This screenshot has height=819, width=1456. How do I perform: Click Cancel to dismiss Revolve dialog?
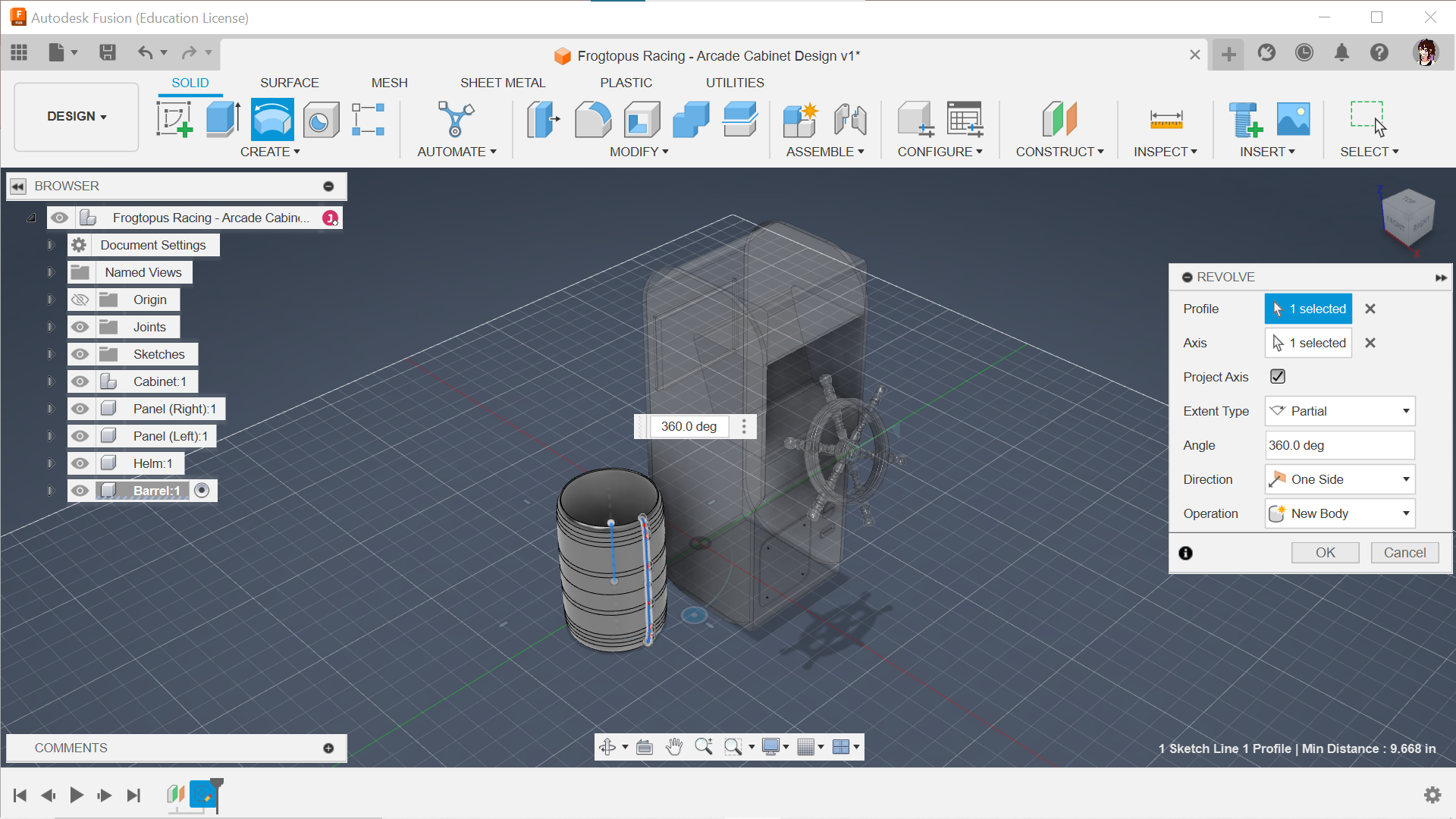1404,552
